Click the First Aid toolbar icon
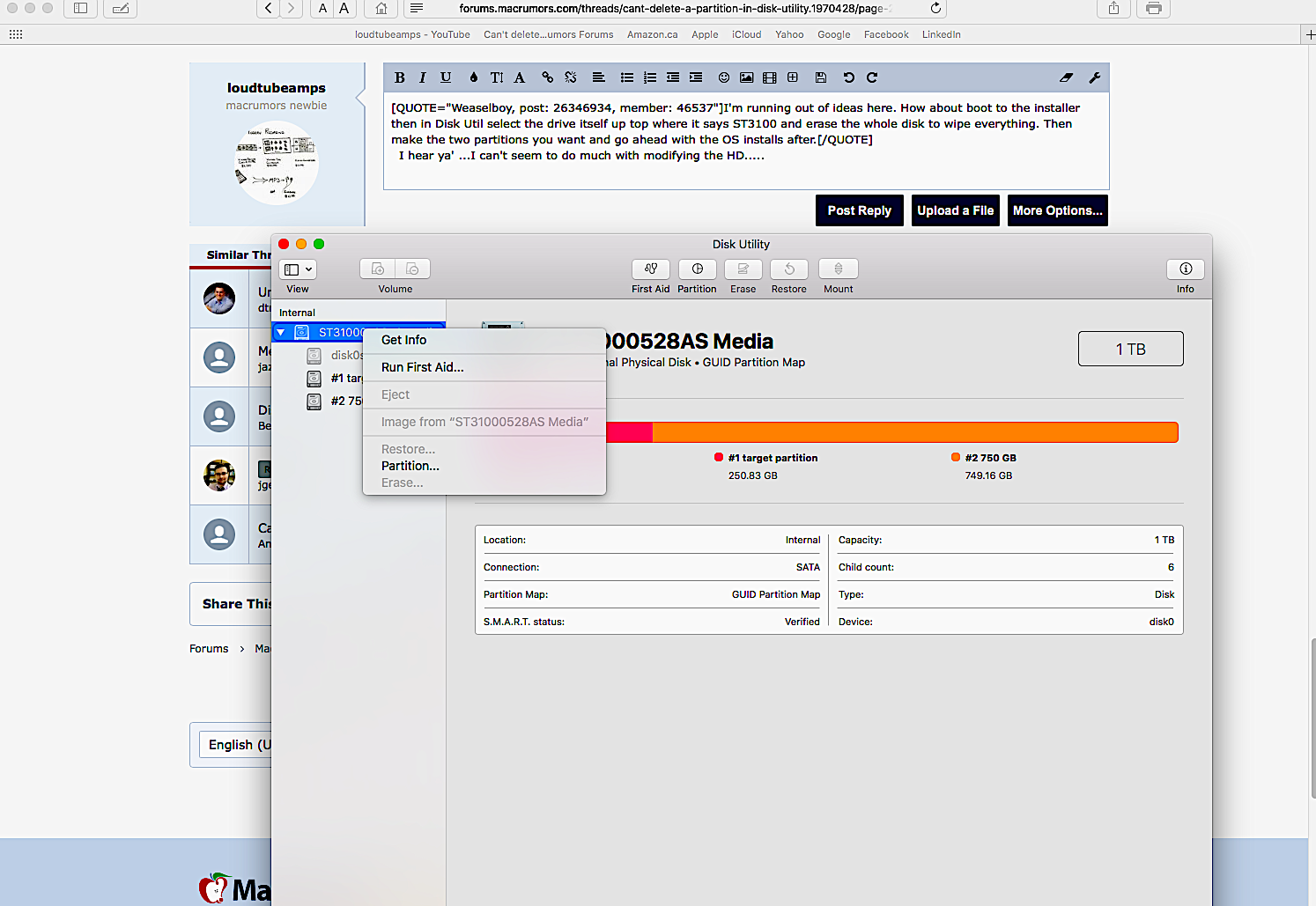The height and width of the screenshot is (906, 1316). click(651, 269)
